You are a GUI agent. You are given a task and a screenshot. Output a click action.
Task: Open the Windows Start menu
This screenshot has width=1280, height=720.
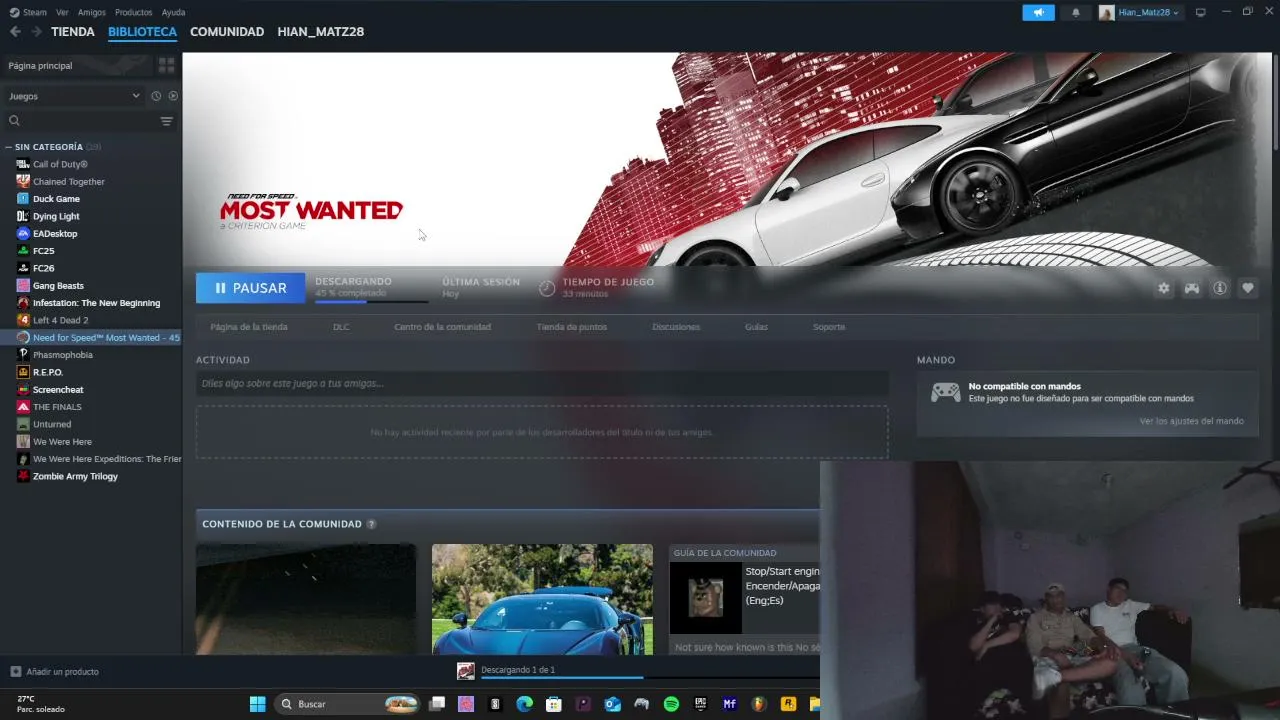(257, 704)
